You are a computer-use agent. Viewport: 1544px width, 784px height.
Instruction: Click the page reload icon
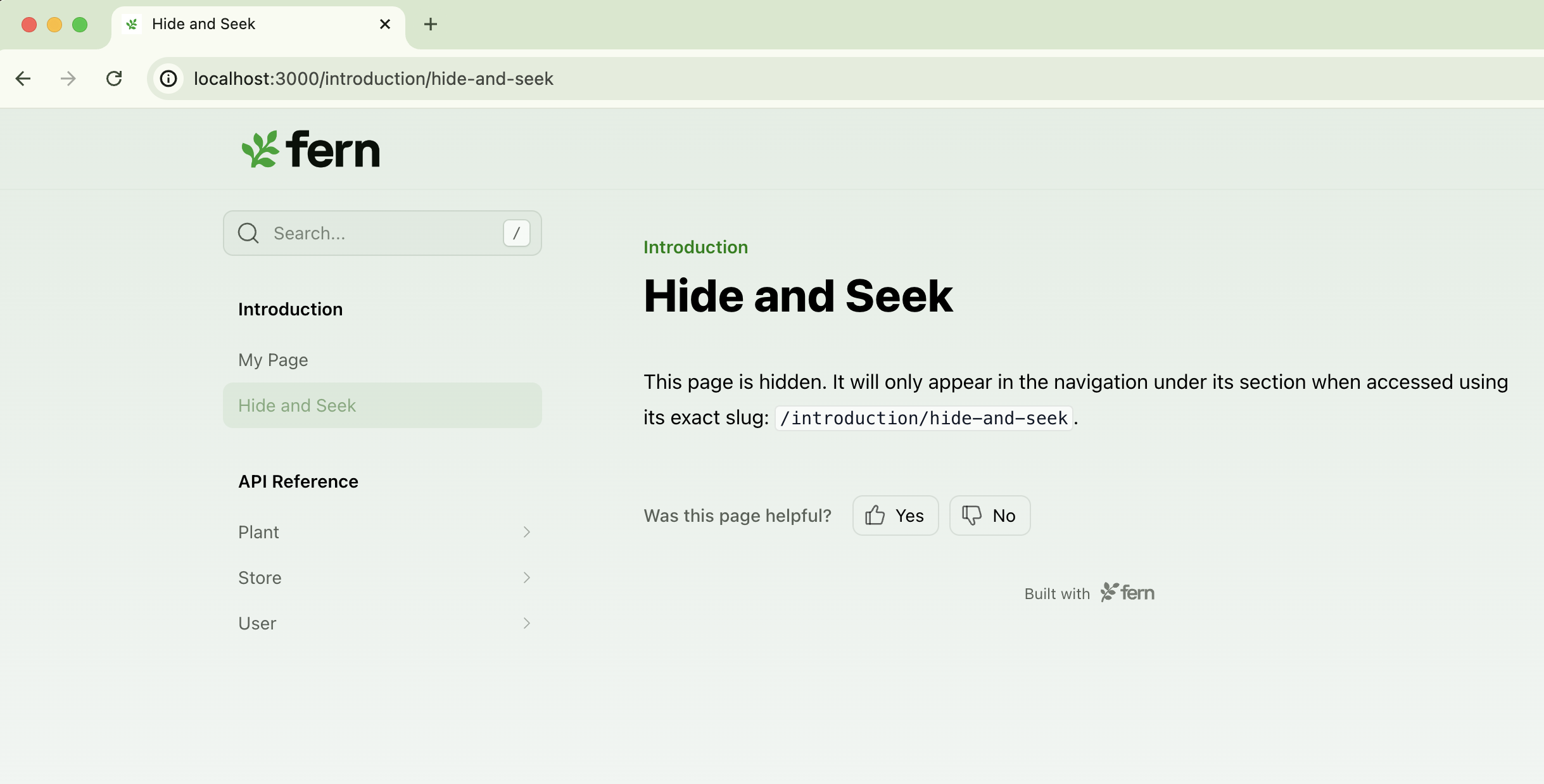pos(115,78)
